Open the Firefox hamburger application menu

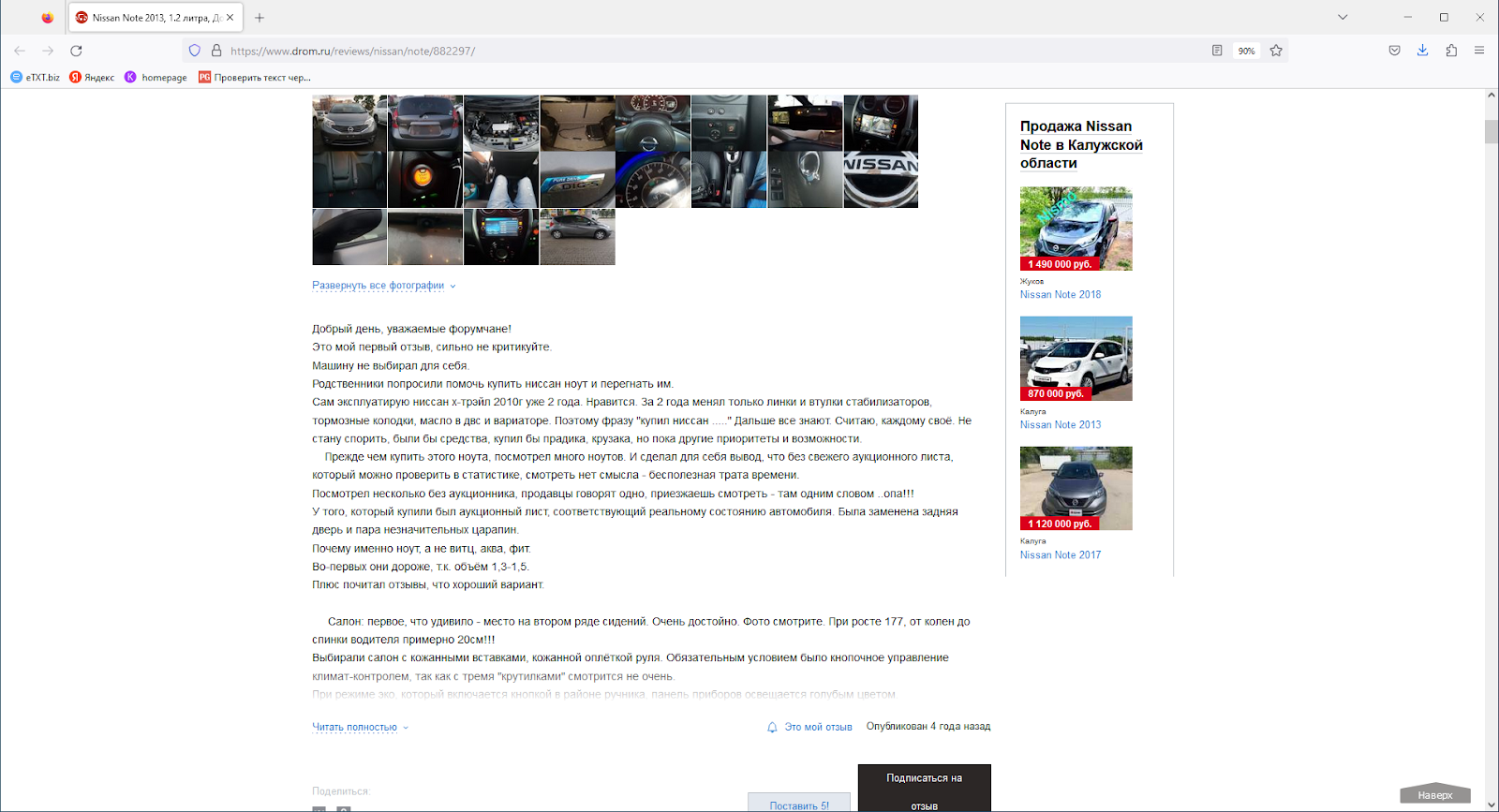[x=1479, y=51]
